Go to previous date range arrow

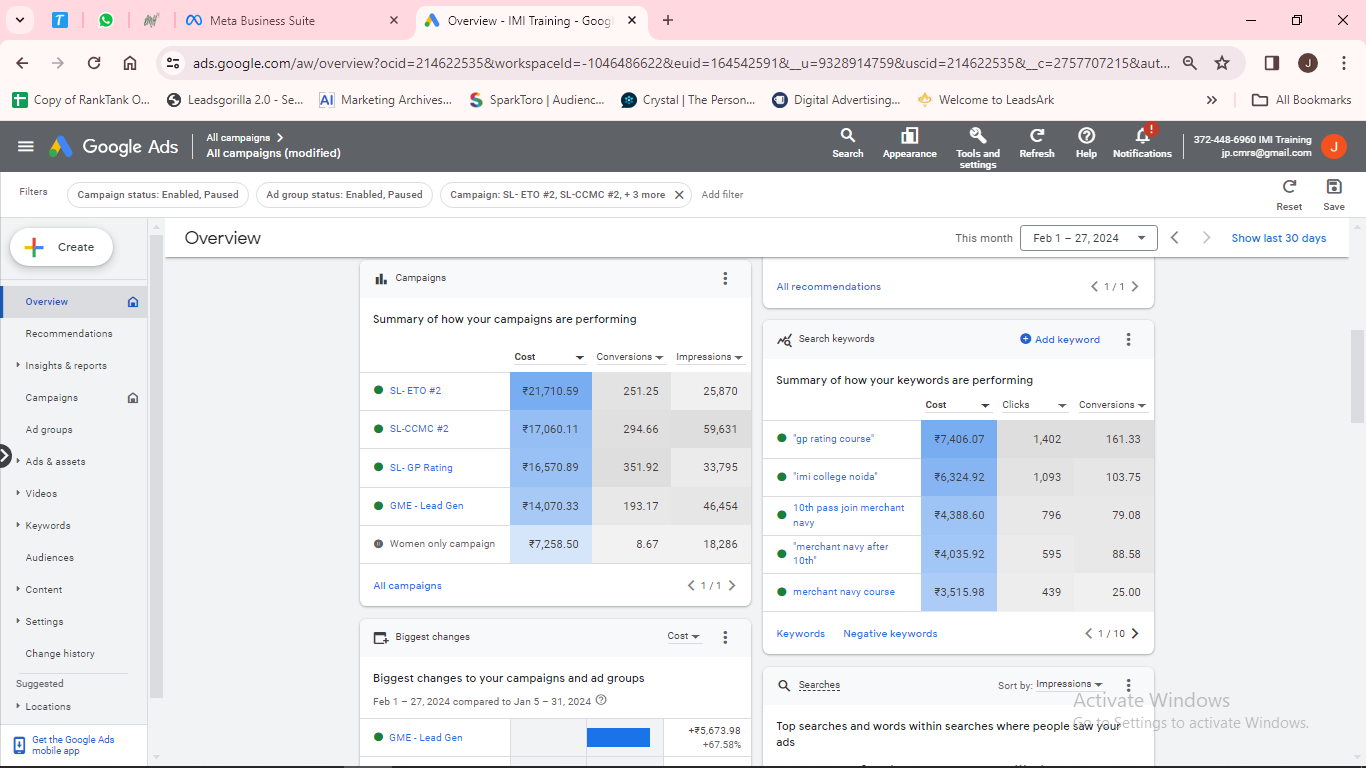coord(1175,238)
